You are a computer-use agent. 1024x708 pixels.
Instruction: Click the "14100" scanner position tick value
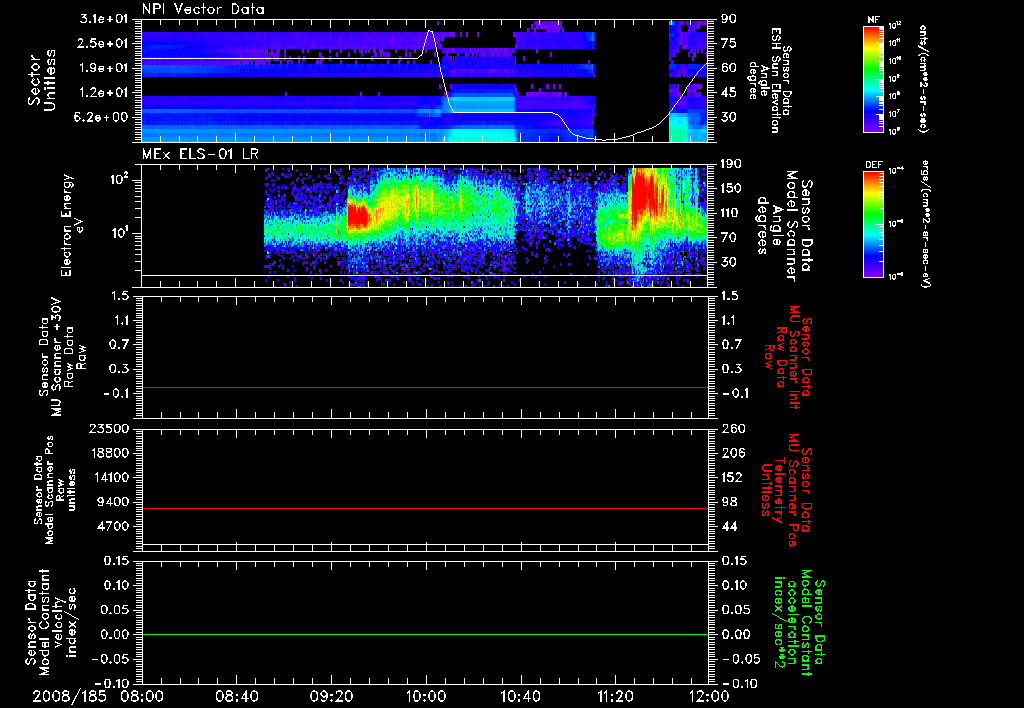(110, 477)
